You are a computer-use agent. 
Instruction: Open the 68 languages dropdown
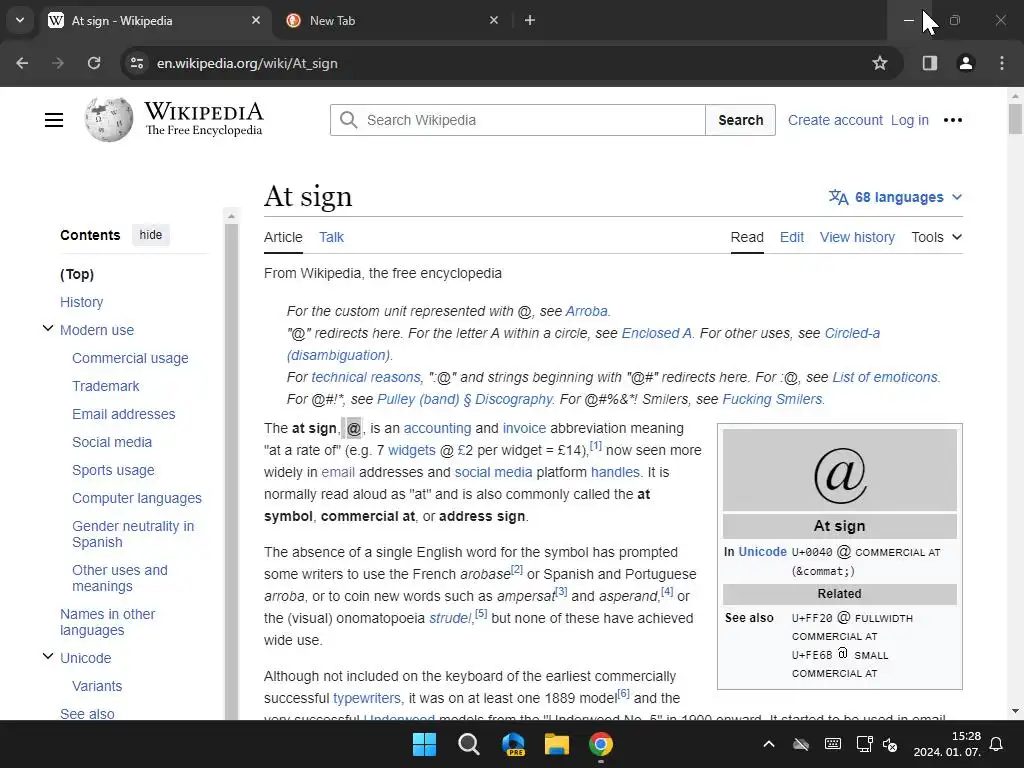895,197
